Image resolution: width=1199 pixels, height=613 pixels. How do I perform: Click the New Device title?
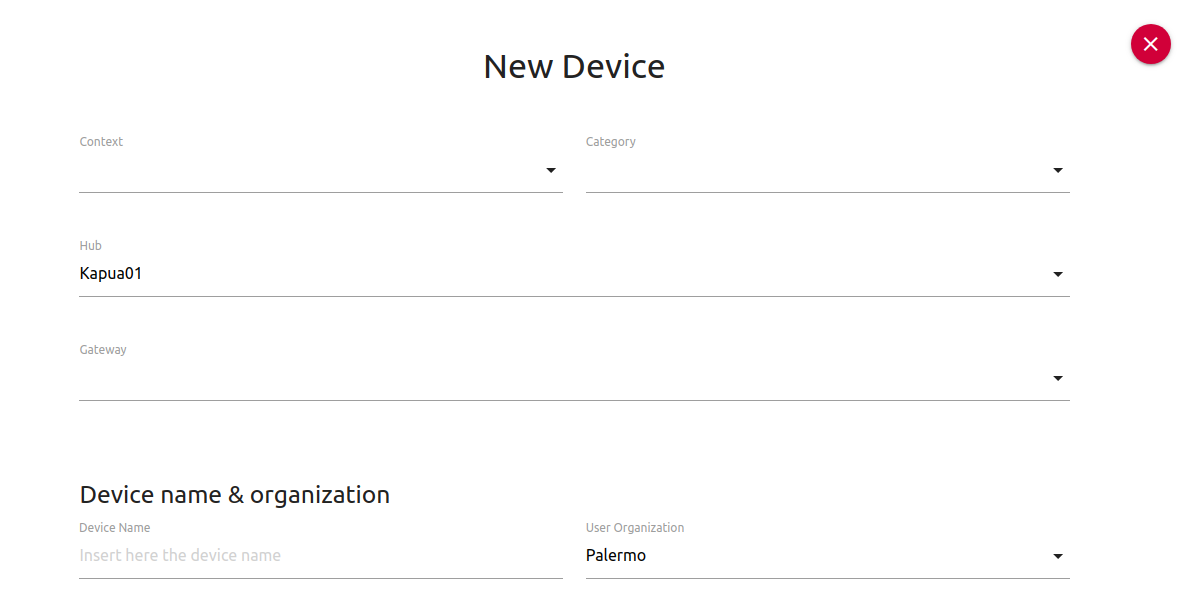pos(574,67)
